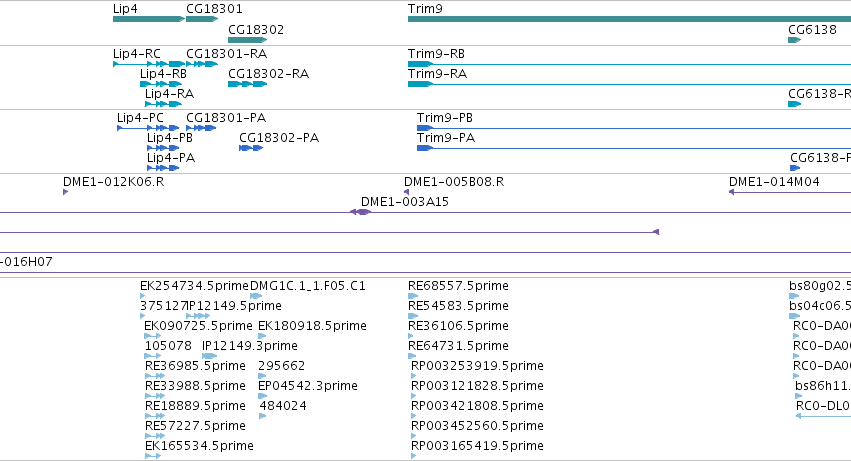Select the CG18302 gene bar

coord(247,40)
